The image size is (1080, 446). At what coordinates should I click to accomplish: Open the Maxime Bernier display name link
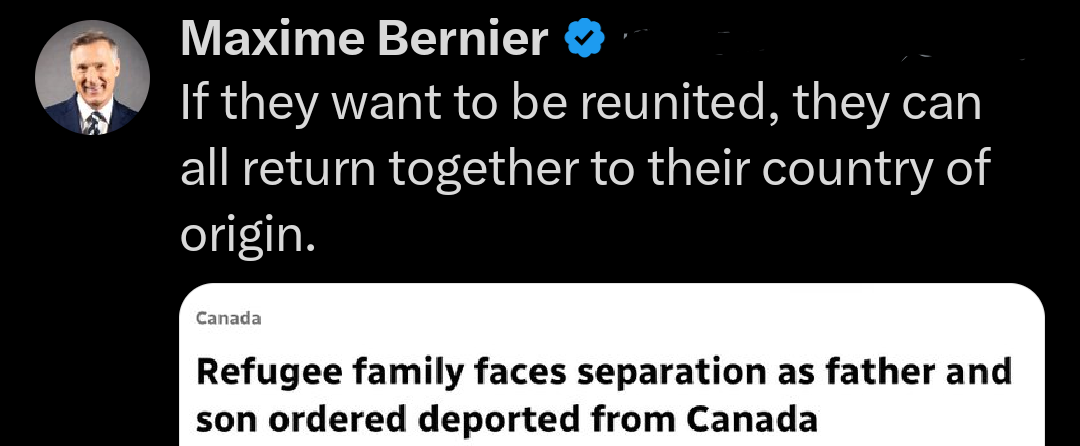point(364,39)
